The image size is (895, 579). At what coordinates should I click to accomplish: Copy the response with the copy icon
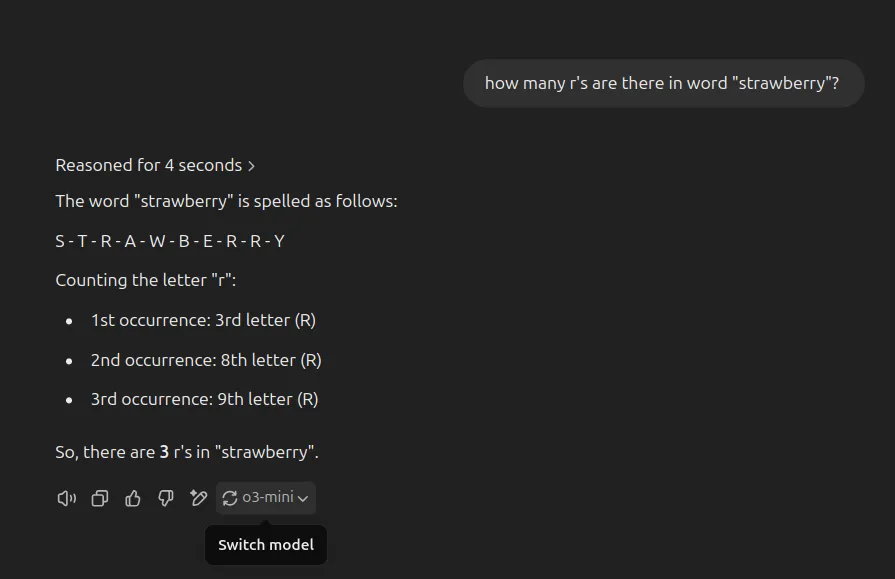(x=99, y=498)
